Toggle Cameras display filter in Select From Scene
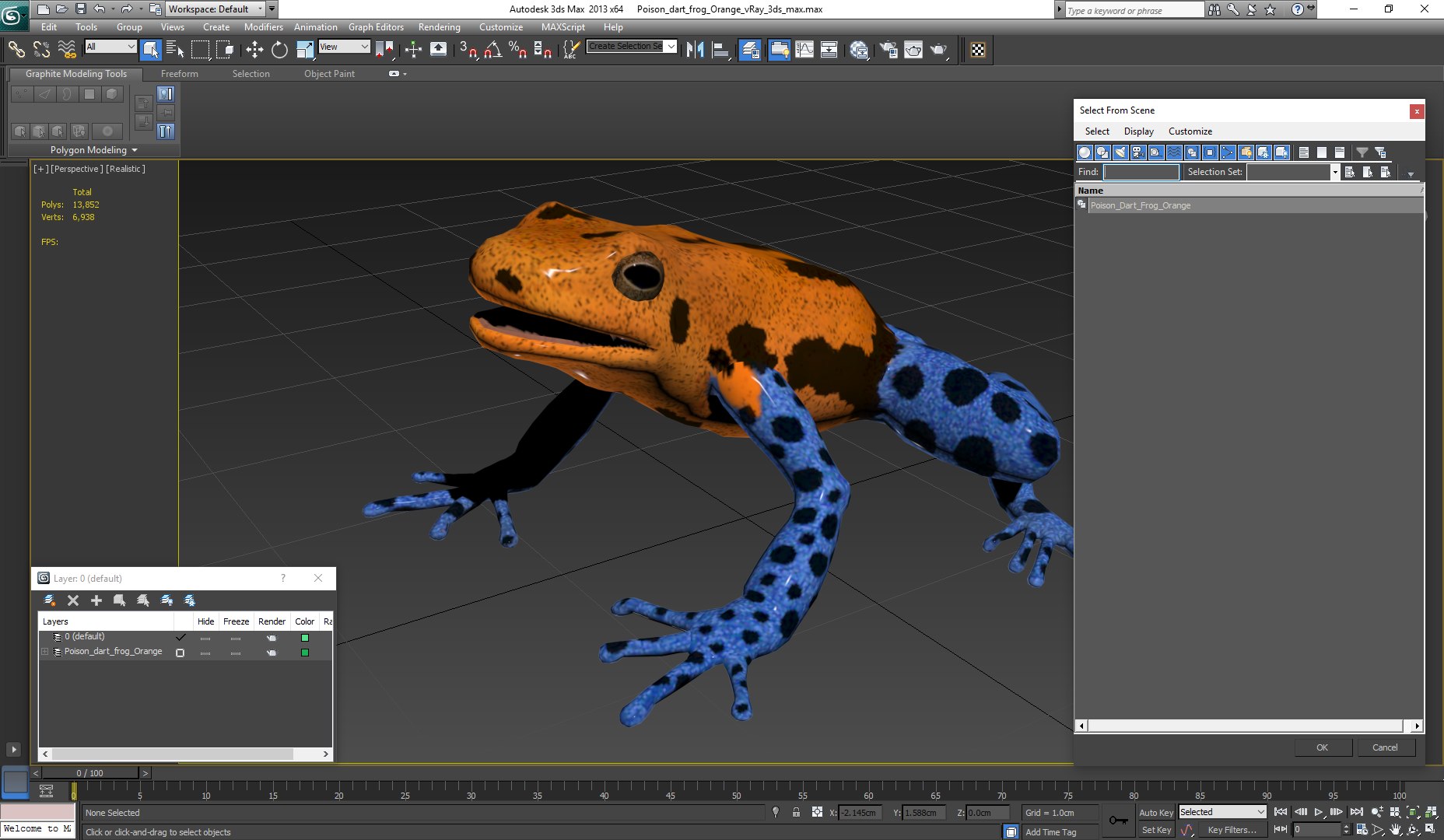Viewport: 1444px width, 840px height. (1138, 152)
